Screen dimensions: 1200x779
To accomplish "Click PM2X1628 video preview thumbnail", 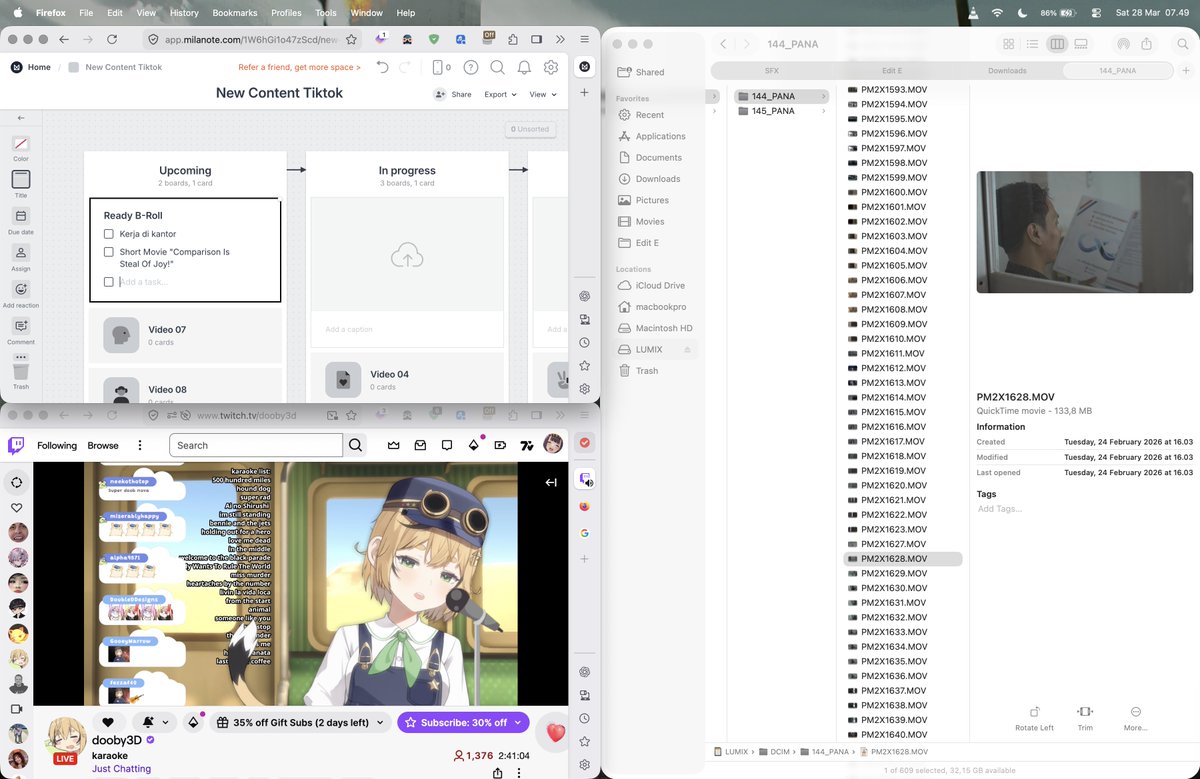I will click(x=1084, y=232).
